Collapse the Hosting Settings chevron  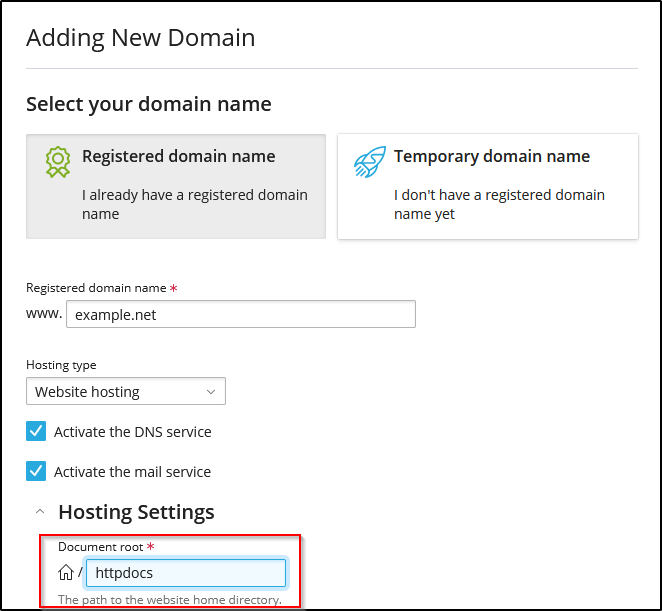coord(40,512)
